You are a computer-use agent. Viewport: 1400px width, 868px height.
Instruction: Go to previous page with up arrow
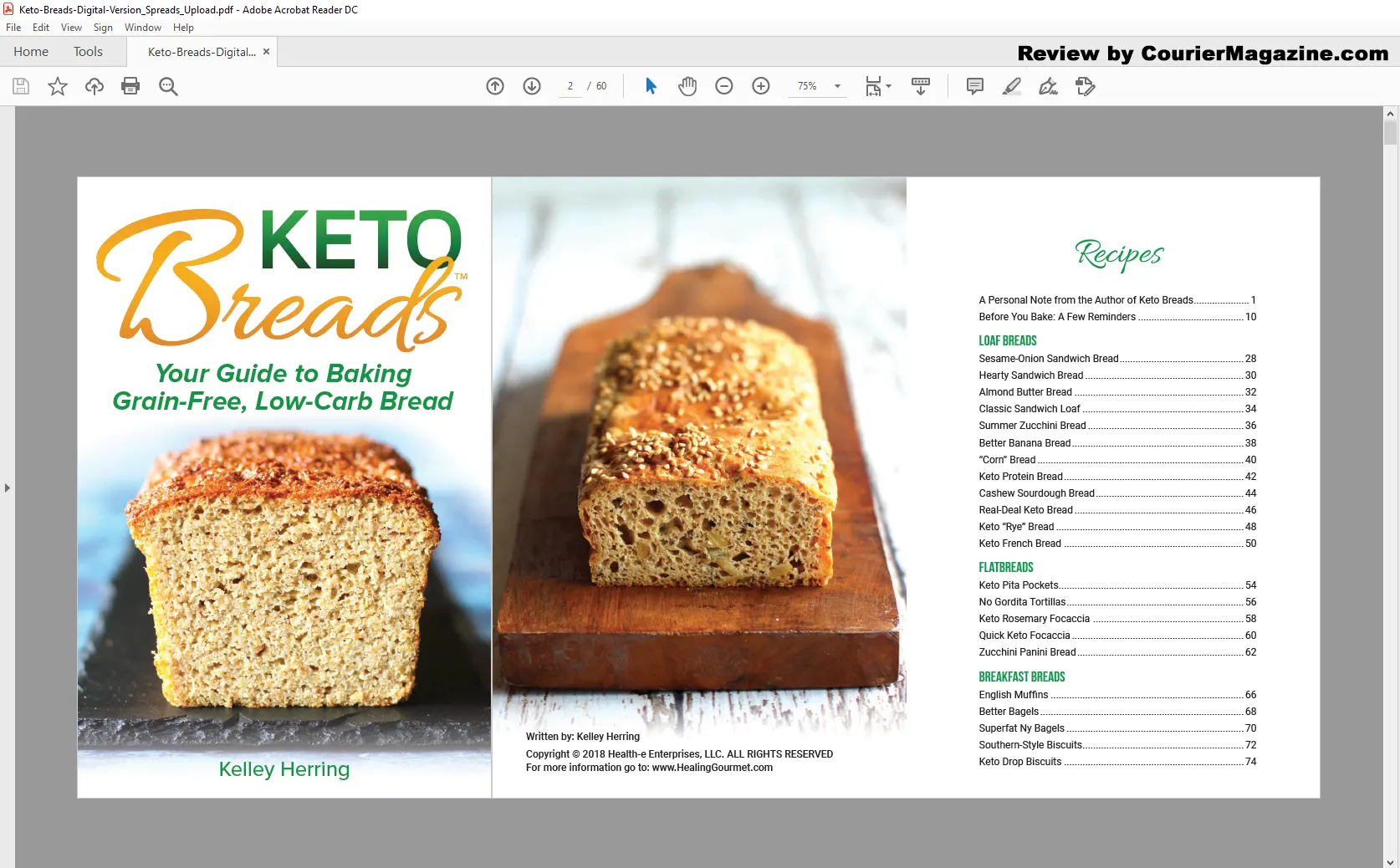tap(495, 86)
